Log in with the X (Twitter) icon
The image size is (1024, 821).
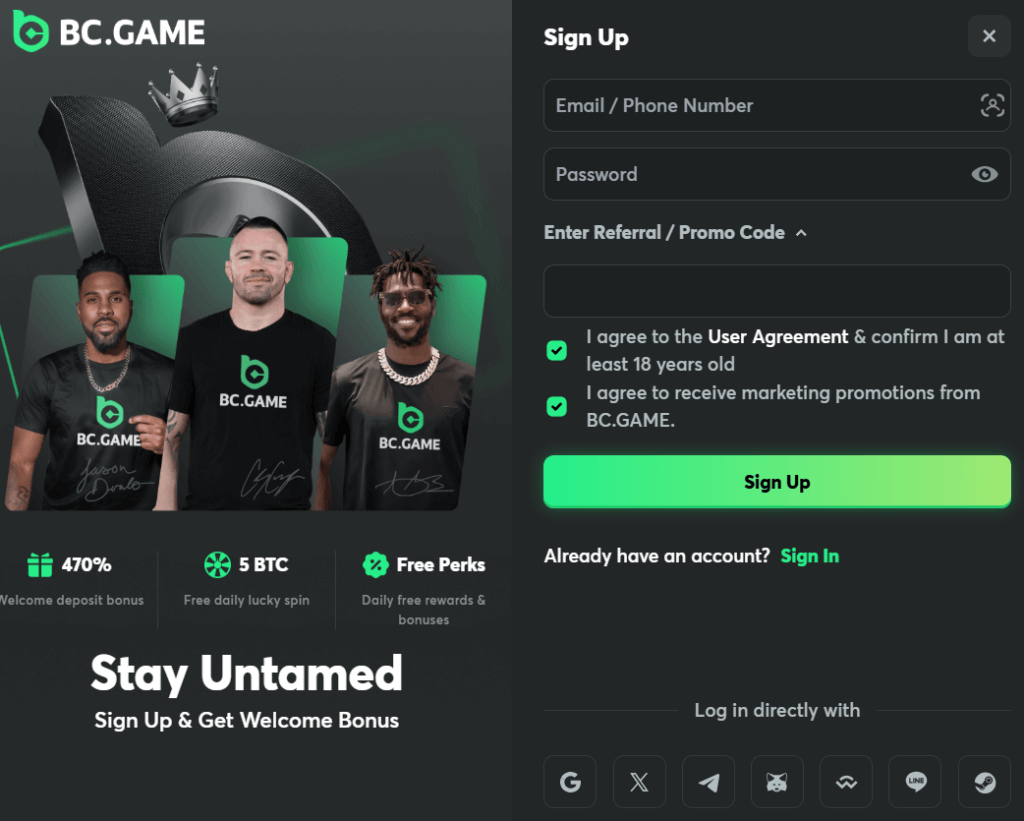click(x=639, y=782)
